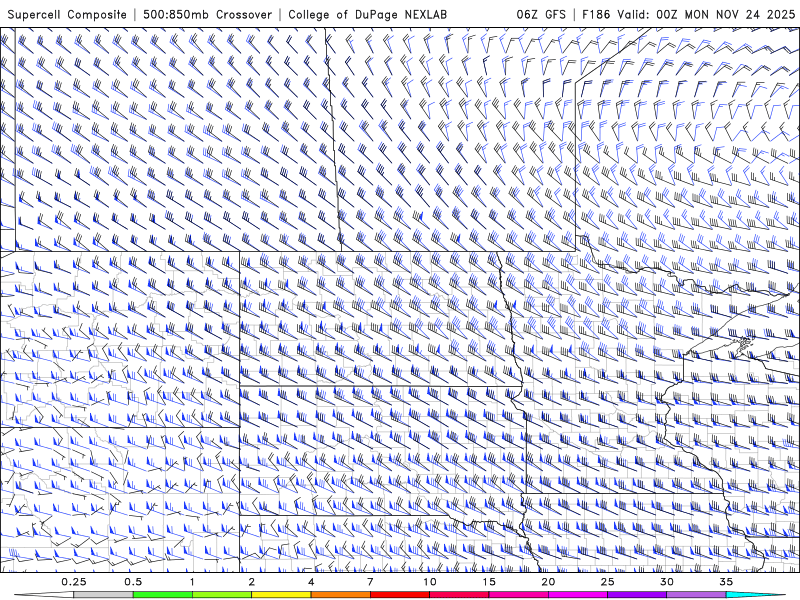Image resolution: width=800 pixels, height=600 pixels.
Task: Click the legend value "7"
Action: pos(370,582)
